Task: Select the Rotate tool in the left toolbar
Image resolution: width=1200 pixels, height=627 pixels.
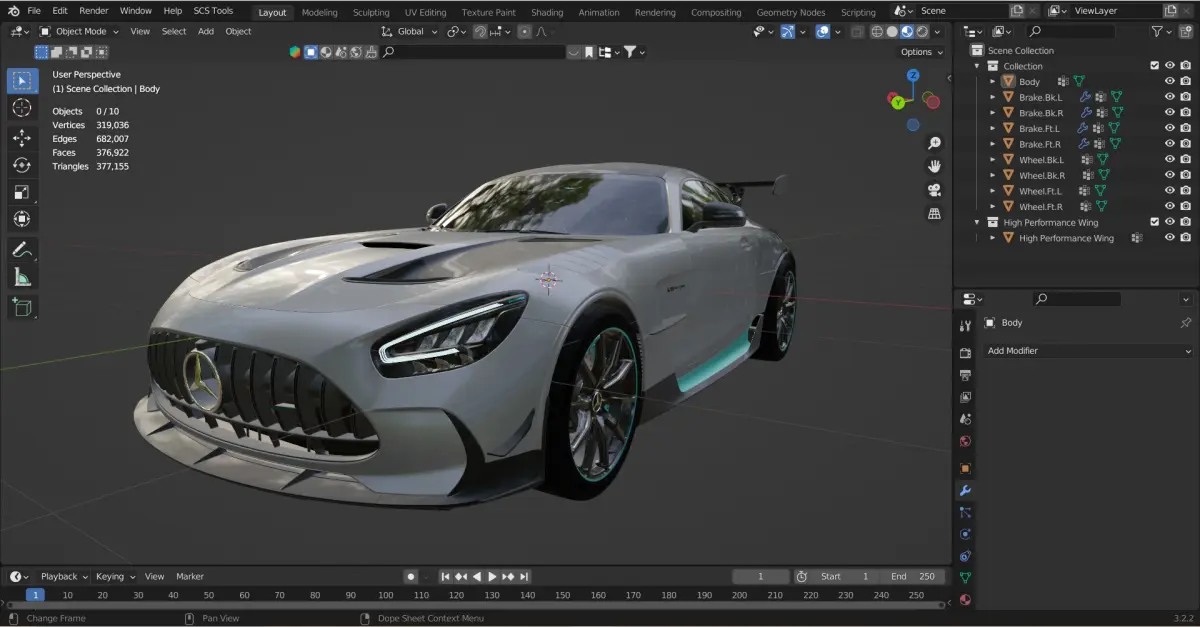Action: point(22,165)
